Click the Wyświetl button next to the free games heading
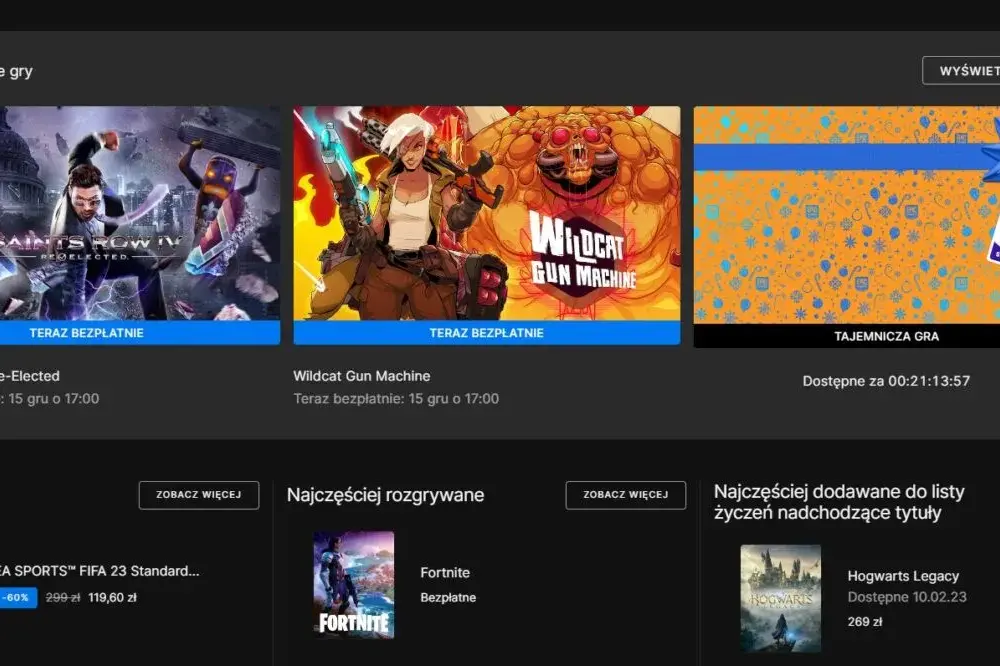This screenshot has width=1000, height=666. point(962,71)
